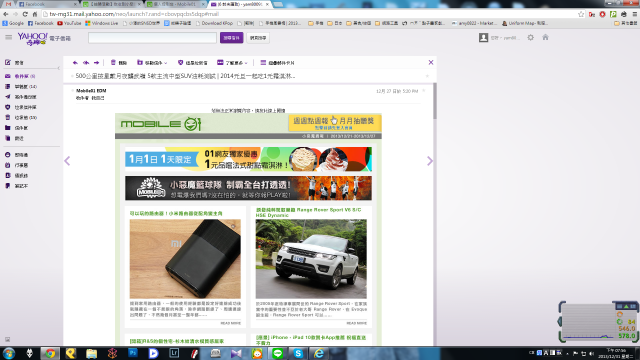Click the Delete trash button in mail toolbar
The image size is (640, 360).
(119, 62)
